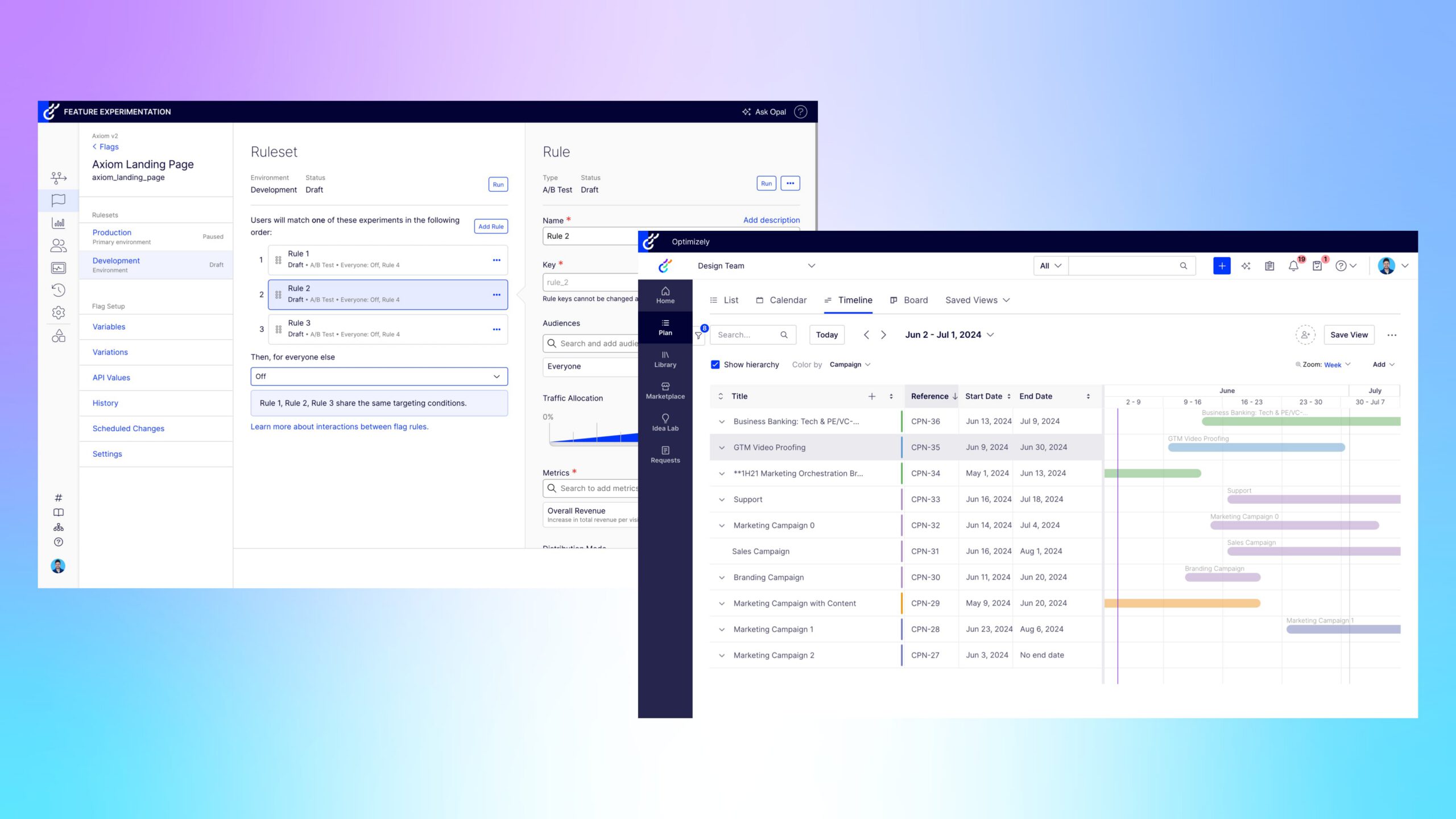Open the flag rules interactions link
The height and width of the screenshot is (819, 1456).
click(340, 427)
